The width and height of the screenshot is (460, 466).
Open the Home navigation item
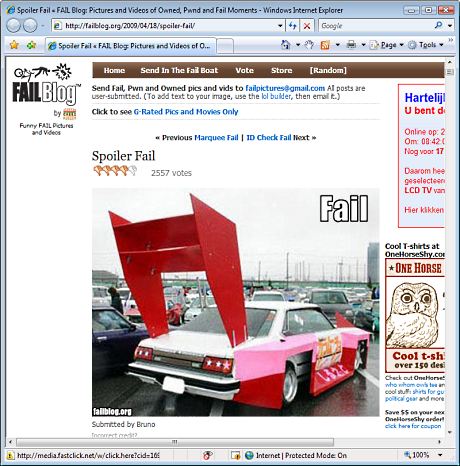point(114,70)
